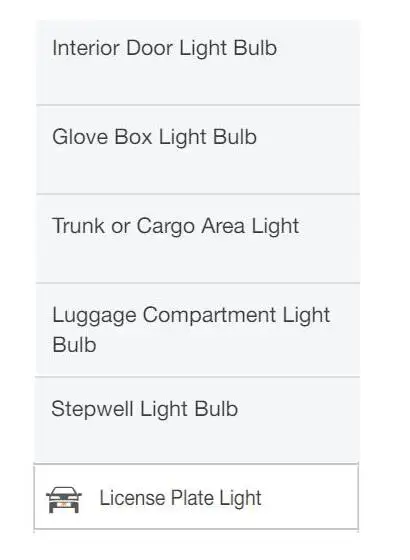The height and width of the screenshot is (560, 410).
Task: Click empty space below Stepwell Light Bulb text
Action: pyautogui.click(x=198, y=443)
